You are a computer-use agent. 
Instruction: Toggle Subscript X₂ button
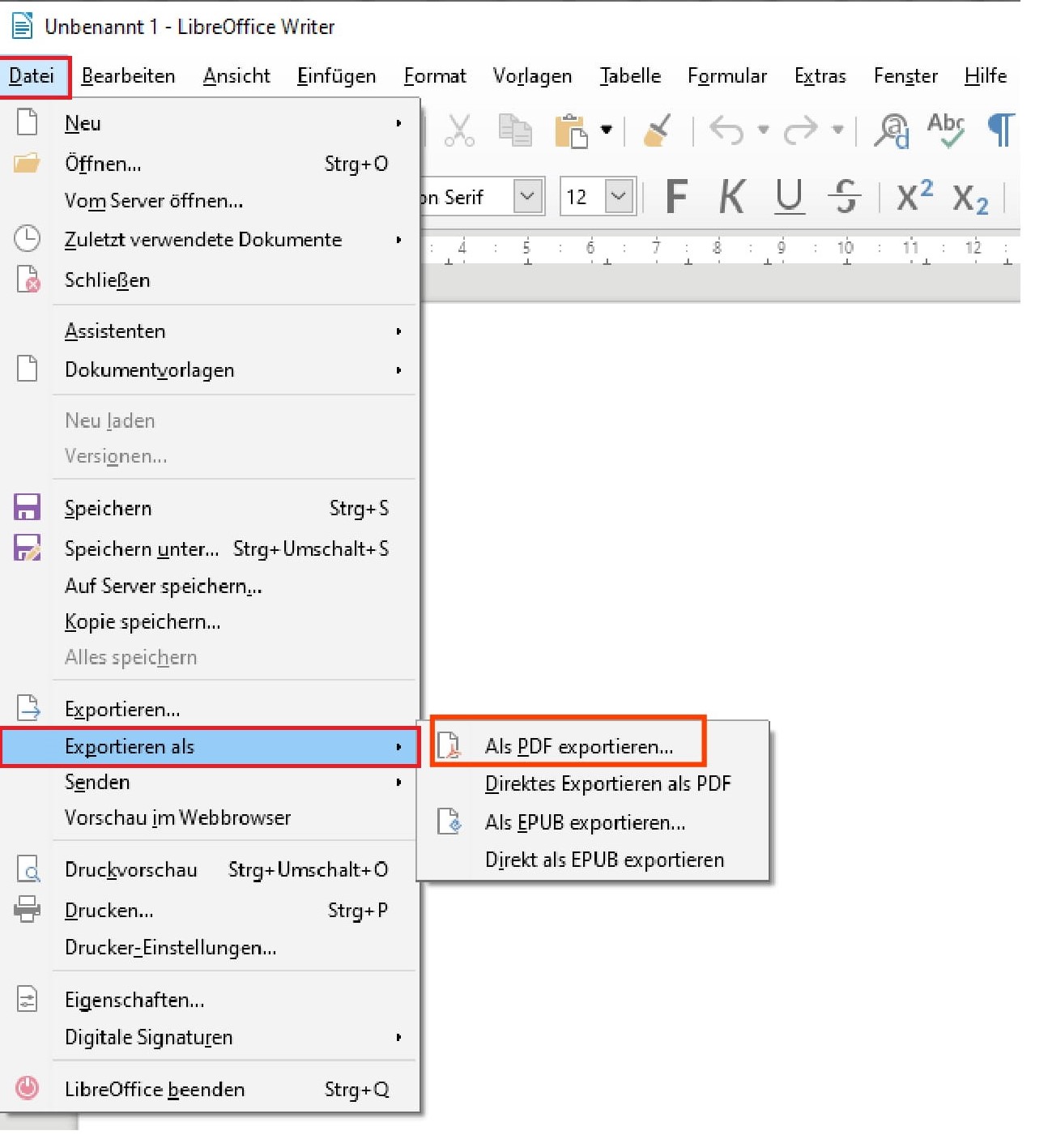coord(970,198)
